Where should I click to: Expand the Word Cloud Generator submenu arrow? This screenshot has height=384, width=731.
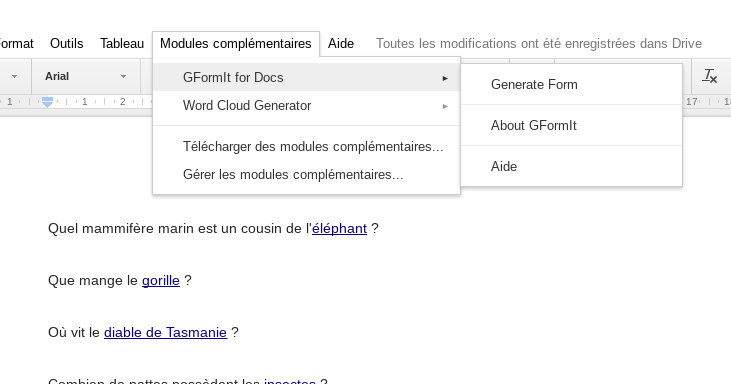tap(445, 106)
